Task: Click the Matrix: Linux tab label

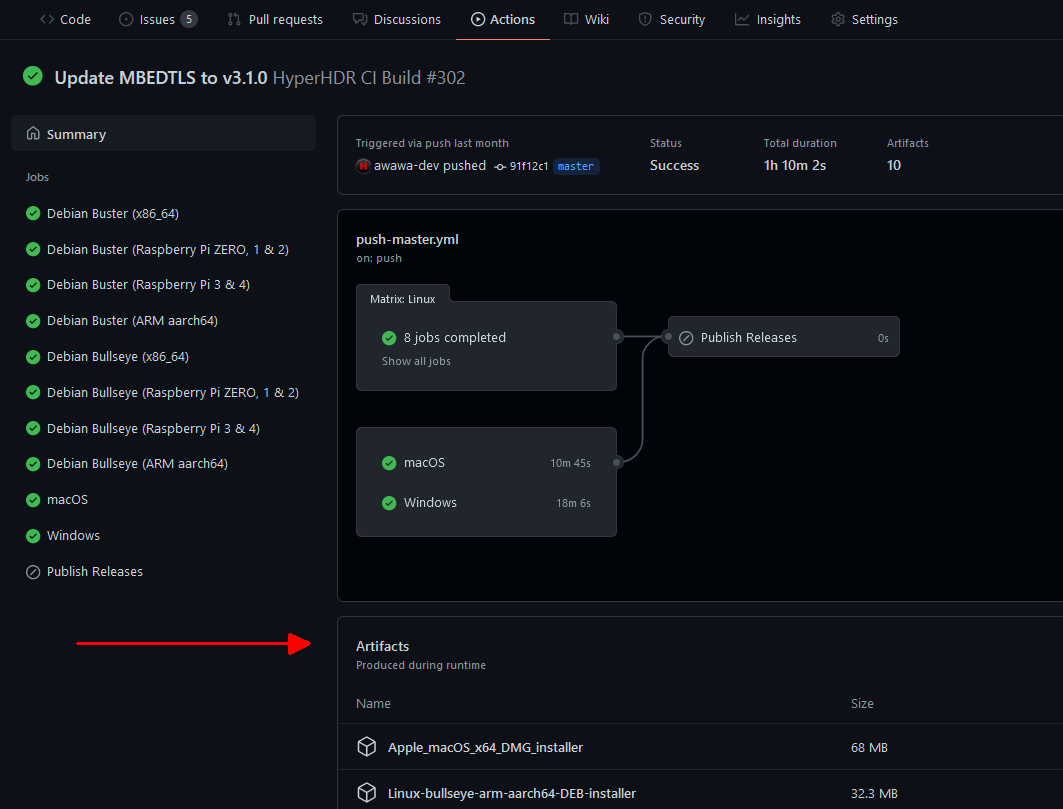Action: (x=403, y=299)
